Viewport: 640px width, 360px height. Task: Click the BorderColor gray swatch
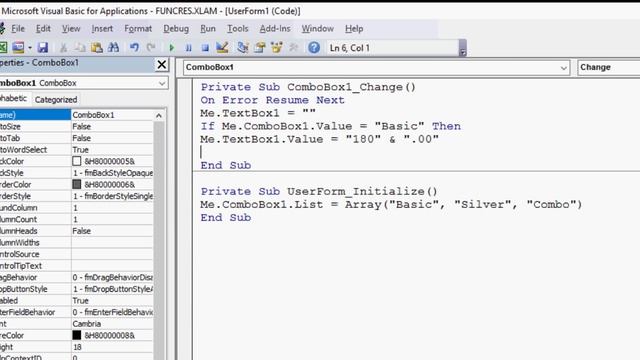click(76, 184)
